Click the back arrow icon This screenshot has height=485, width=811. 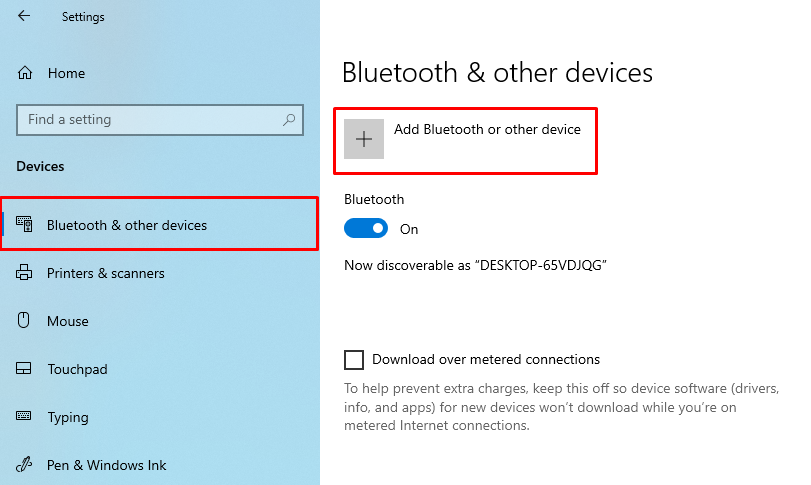click(24, 16)
